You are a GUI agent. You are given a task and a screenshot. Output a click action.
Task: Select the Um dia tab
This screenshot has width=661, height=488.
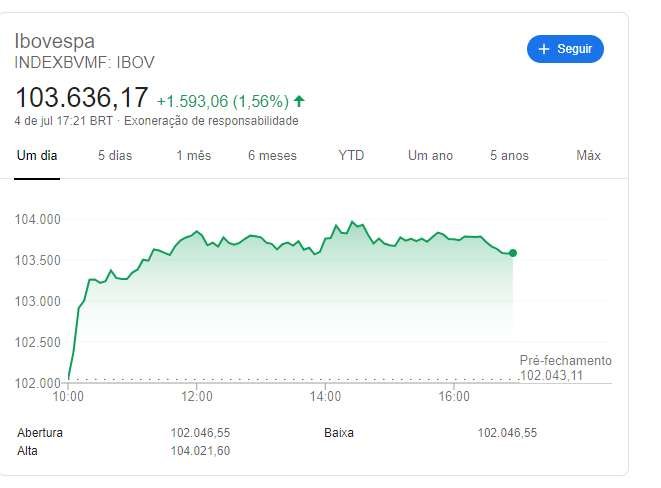[37, 156]
